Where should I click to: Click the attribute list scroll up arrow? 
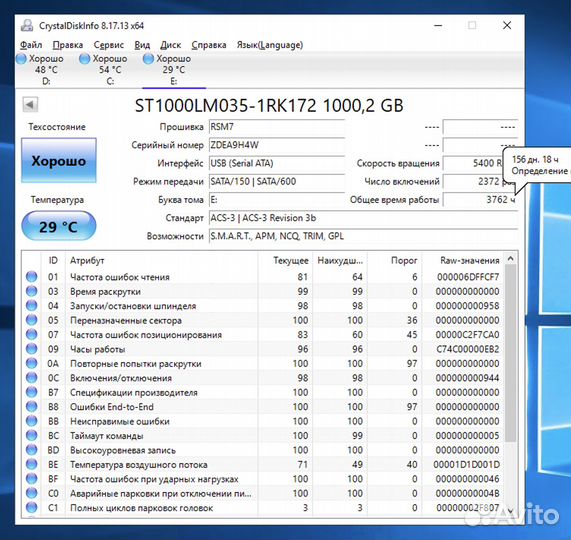511,258
